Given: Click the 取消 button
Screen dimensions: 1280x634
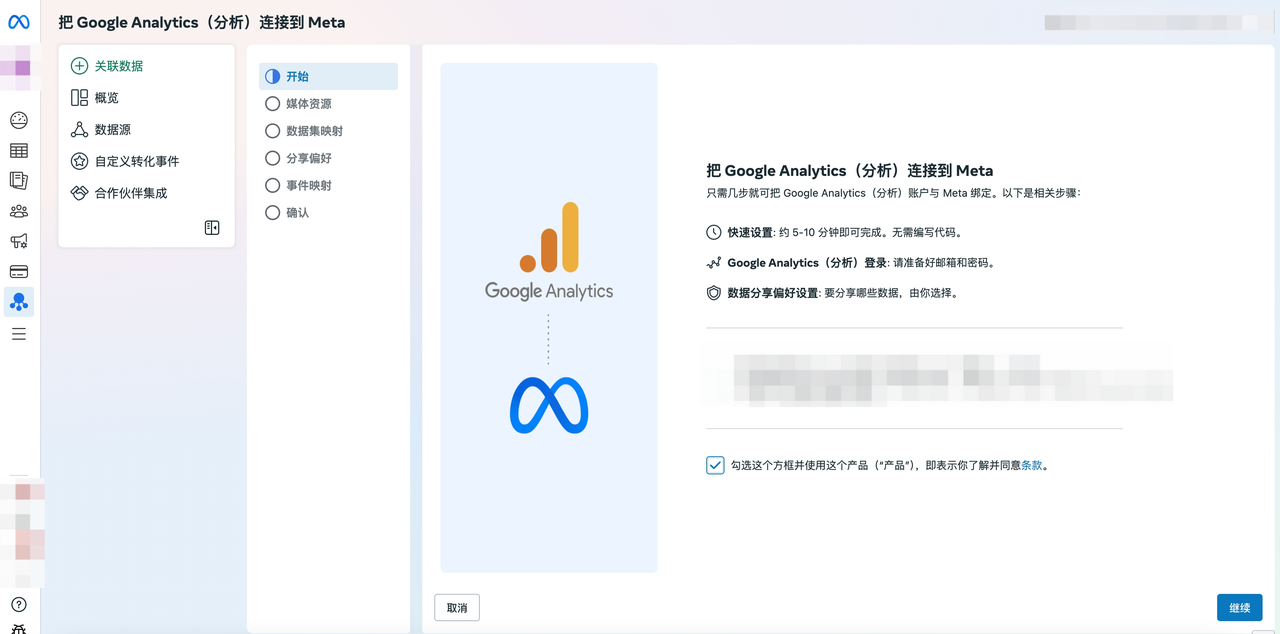Looking at the screenshot, I should click(x=457, y=608).
